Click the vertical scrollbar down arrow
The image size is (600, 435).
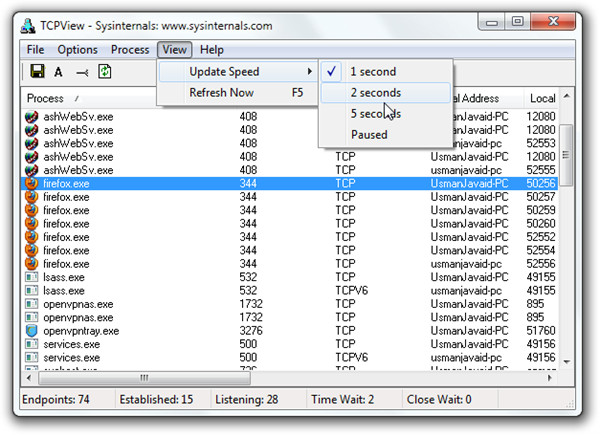[566, 362]
